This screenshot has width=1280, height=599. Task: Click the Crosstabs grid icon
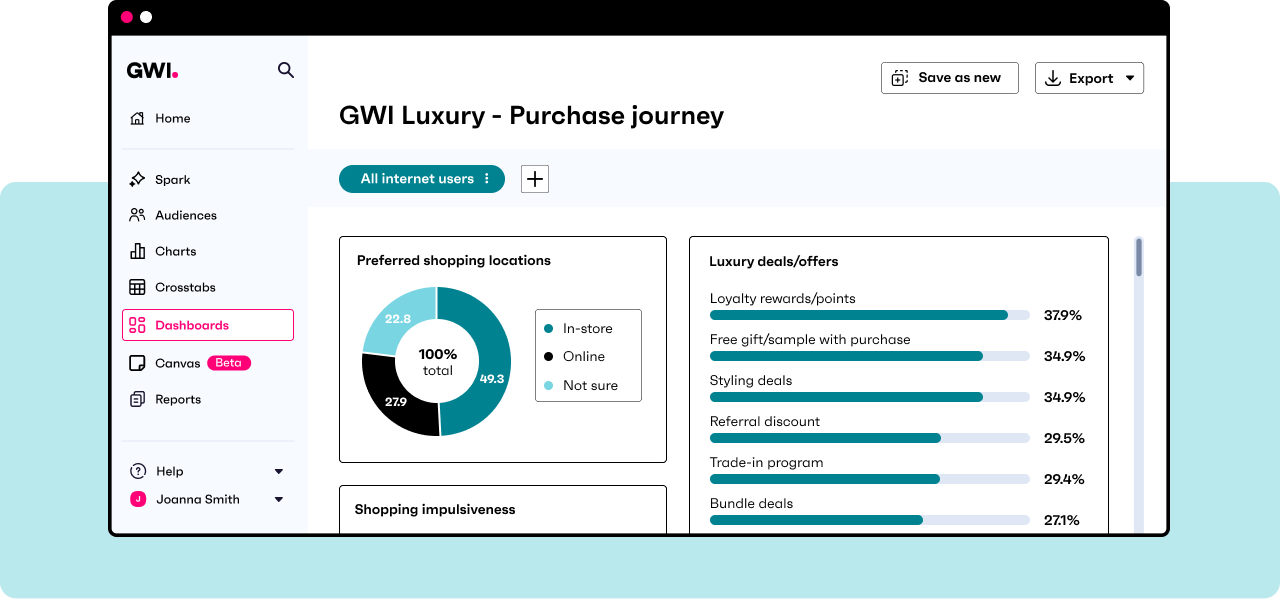136,287
